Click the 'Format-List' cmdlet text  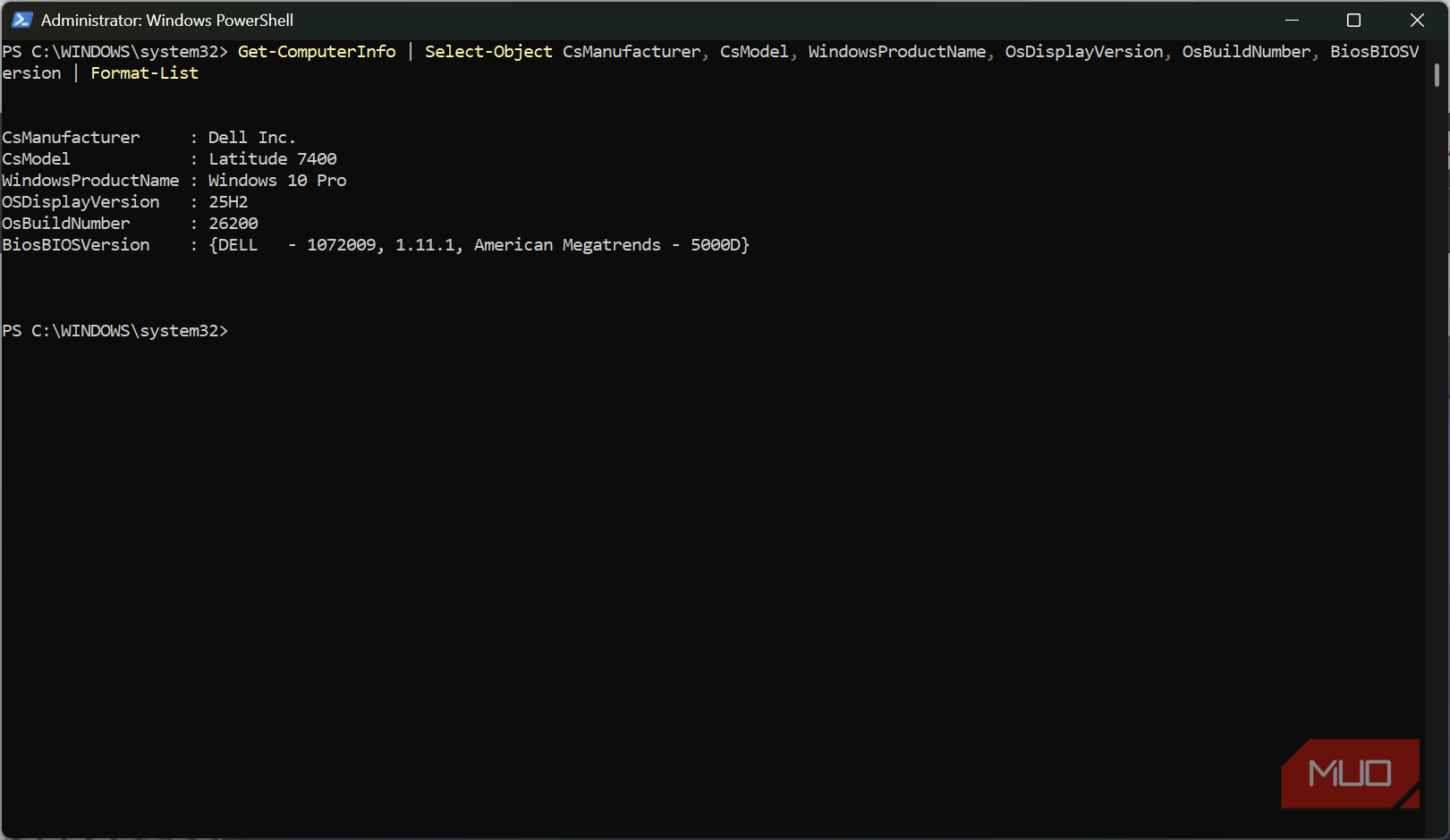[x=144, y=73]
